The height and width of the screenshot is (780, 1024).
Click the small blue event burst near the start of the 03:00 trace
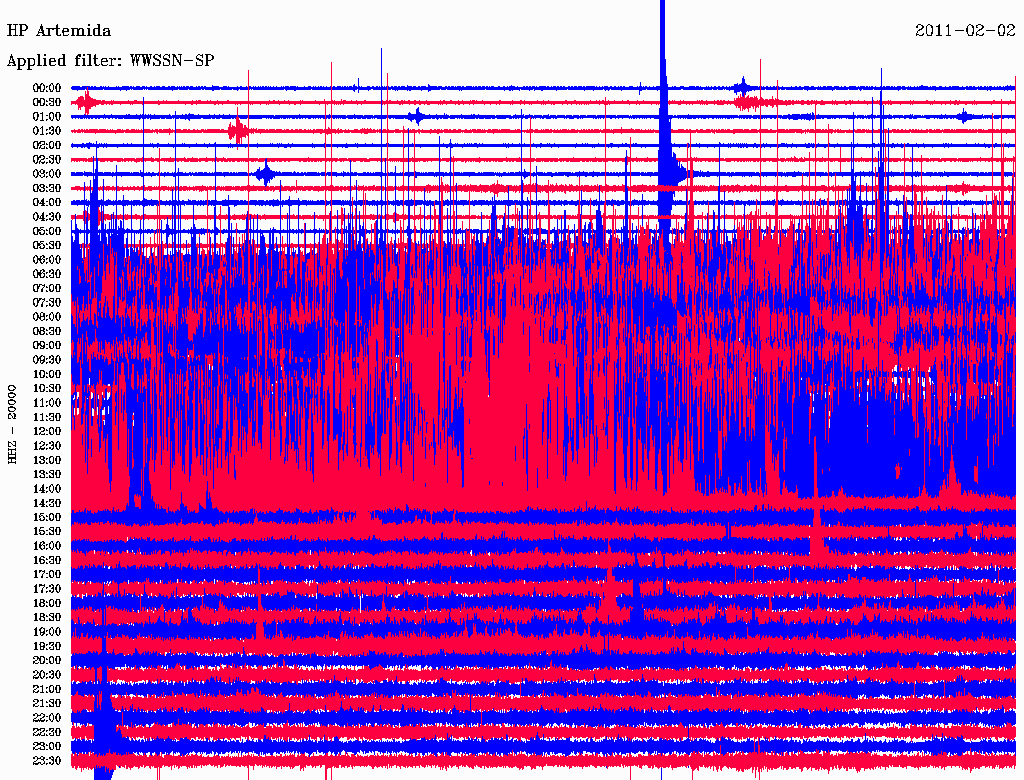tap(265, 174)
